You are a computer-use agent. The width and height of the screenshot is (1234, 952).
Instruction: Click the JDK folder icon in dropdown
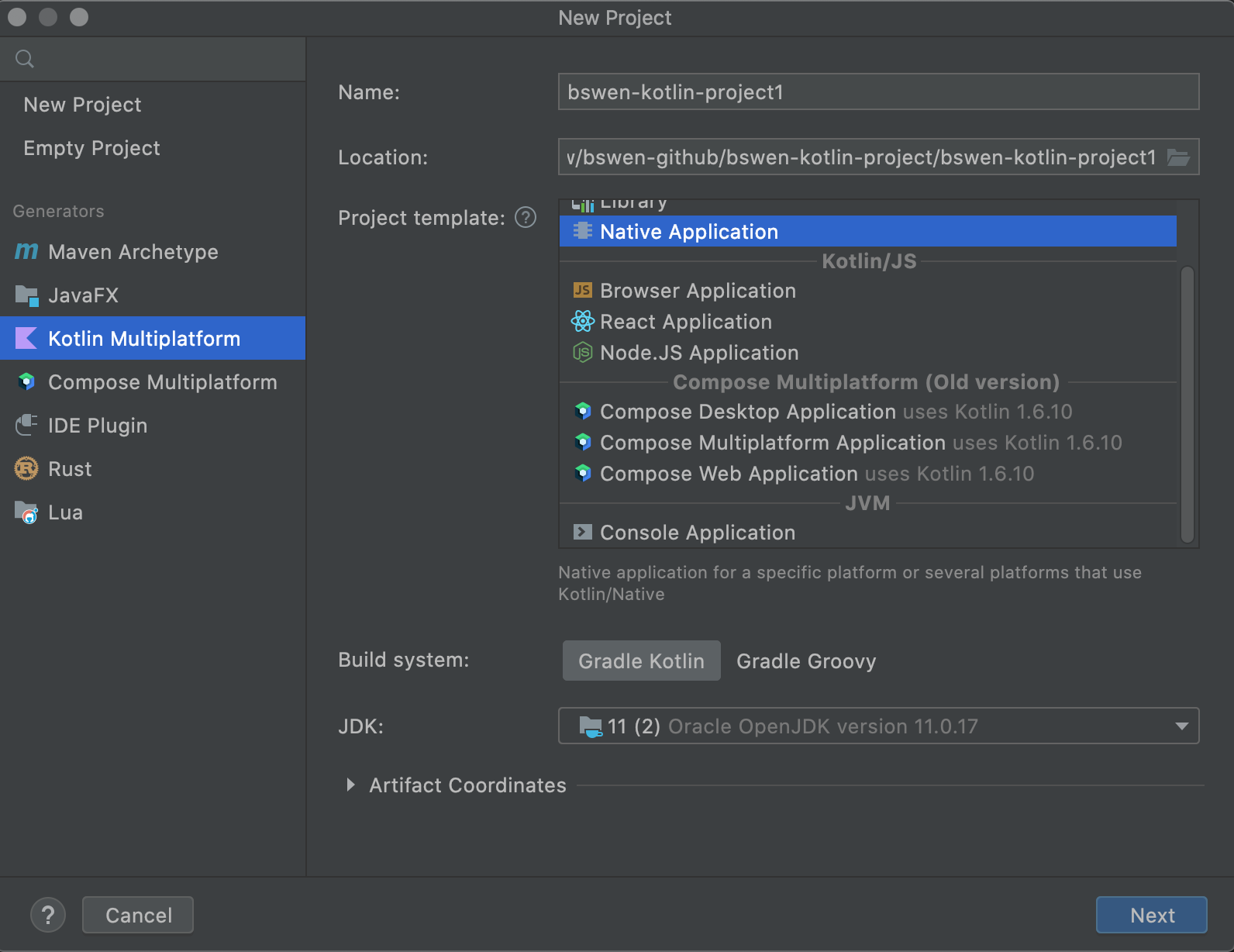pos(591,726)
